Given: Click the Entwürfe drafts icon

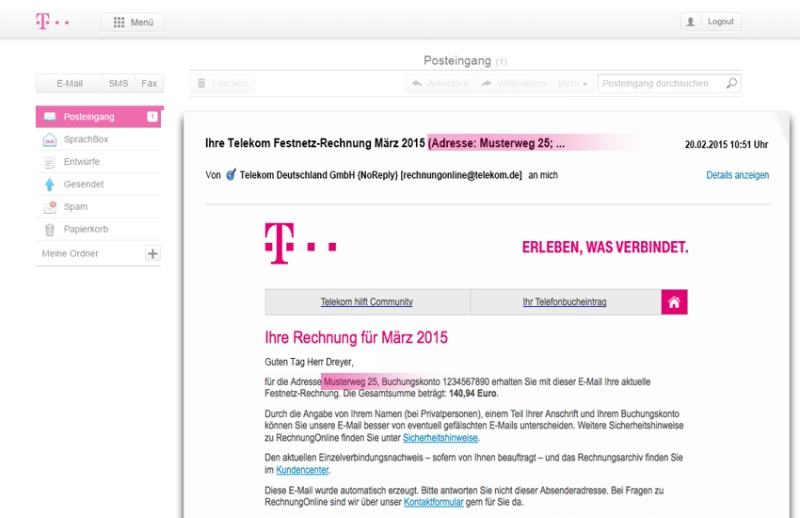Looking at the screenshot, I should 49,162.
